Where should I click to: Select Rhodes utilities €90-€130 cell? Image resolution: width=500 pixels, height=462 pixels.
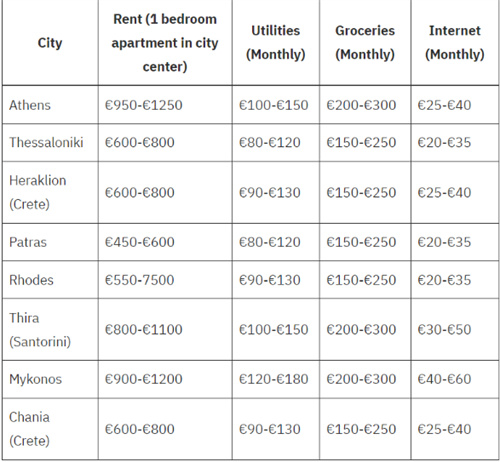coord(276,280)
